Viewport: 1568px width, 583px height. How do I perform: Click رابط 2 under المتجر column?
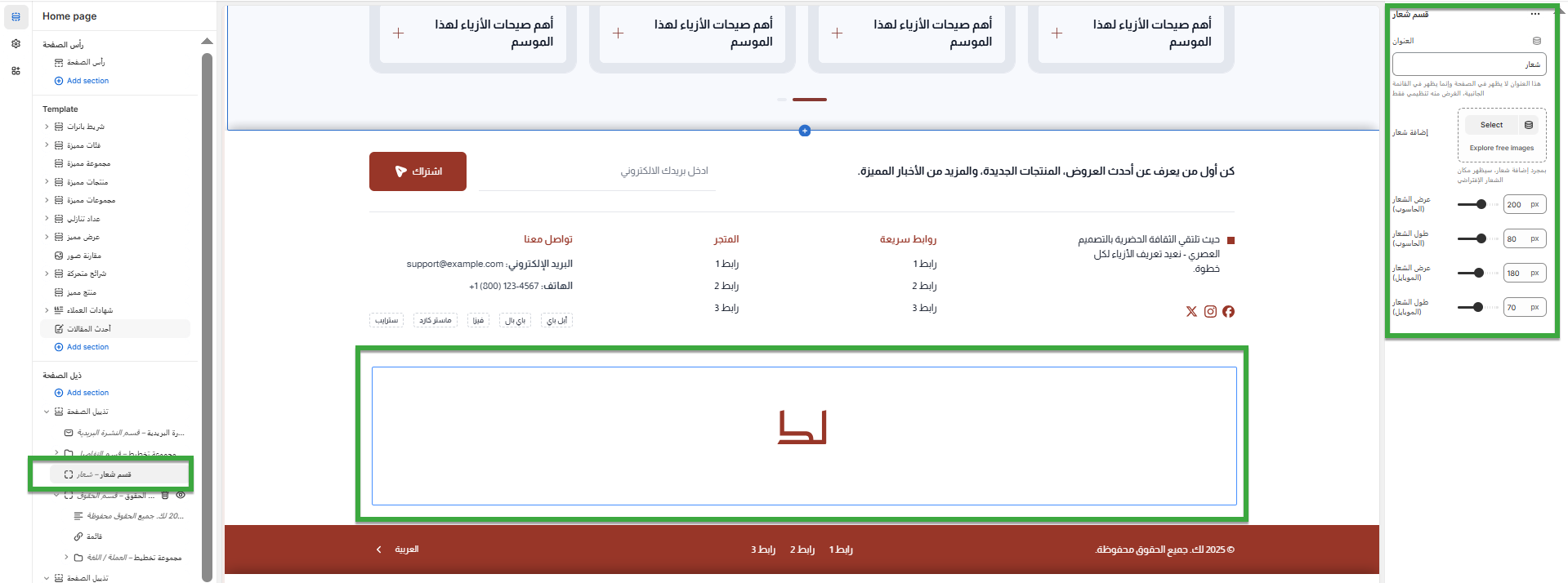coord(726,286)
